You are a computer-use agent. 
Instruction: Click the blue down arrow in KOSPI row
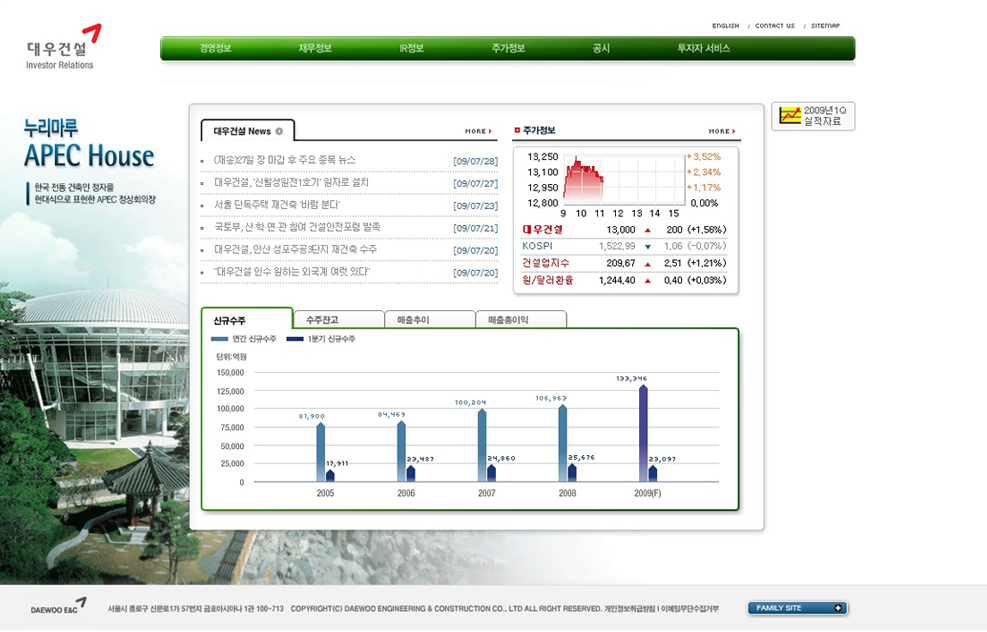point(647,246)
